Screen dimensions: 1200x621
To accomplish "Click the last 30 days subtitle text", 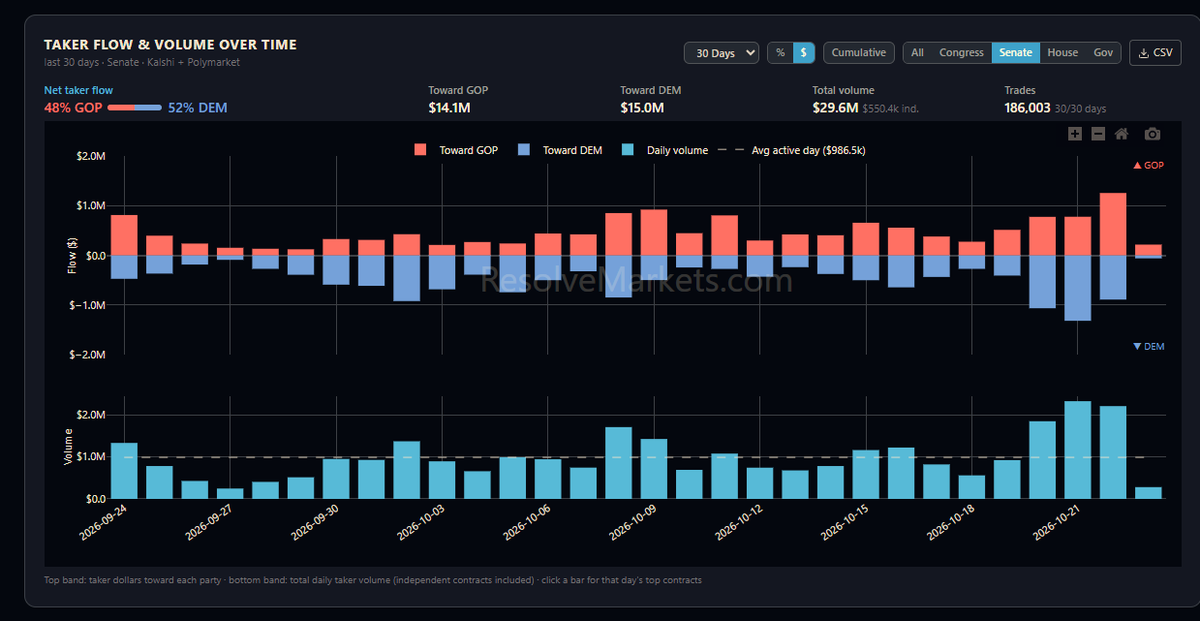I will coord(142,62).
